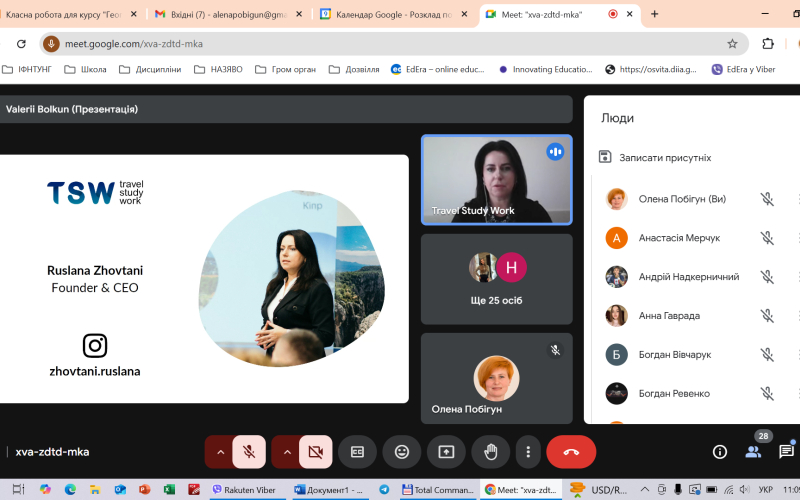
Task: Click microphone permission icon in address bar
Action: coord(51,44)
